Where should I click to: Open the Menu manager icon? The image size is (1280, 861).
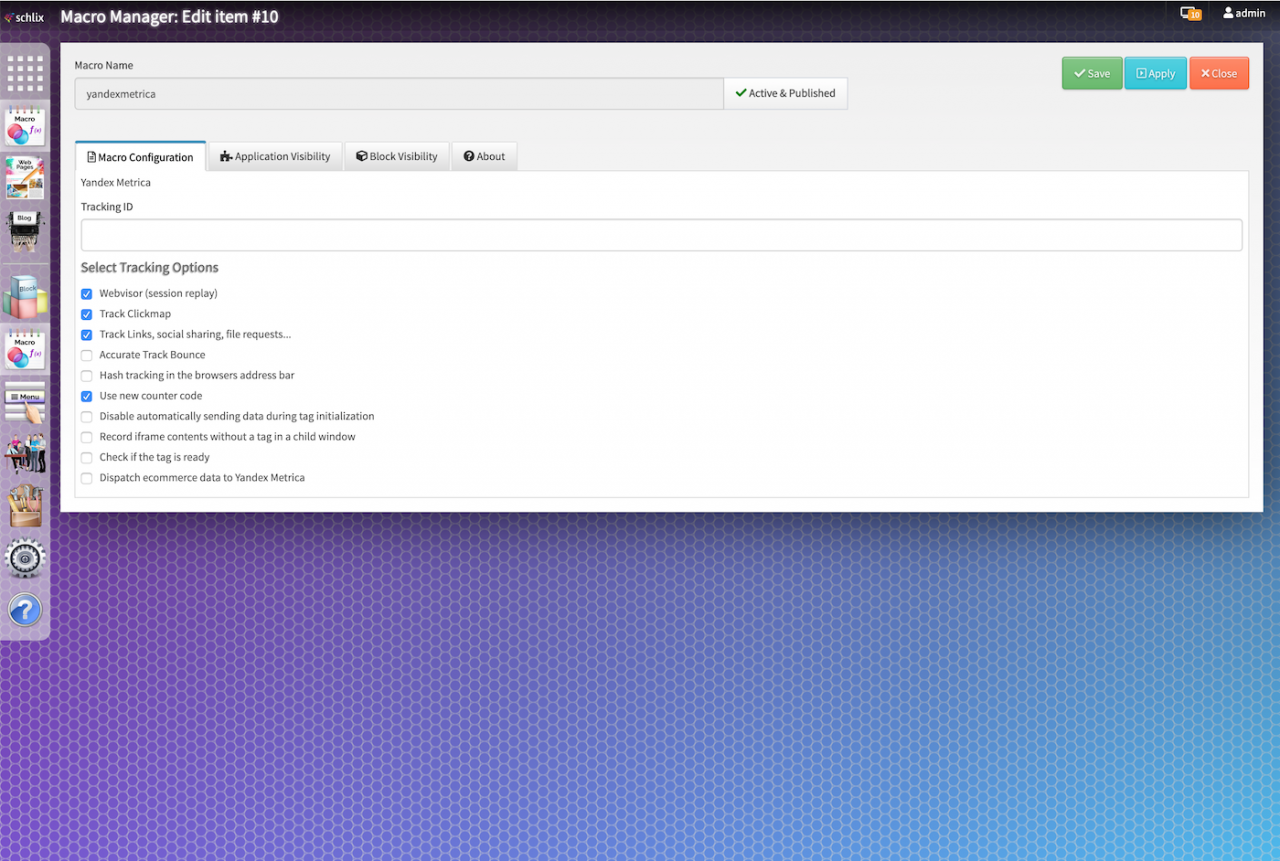pyautogui.click(x=25, y=402)
